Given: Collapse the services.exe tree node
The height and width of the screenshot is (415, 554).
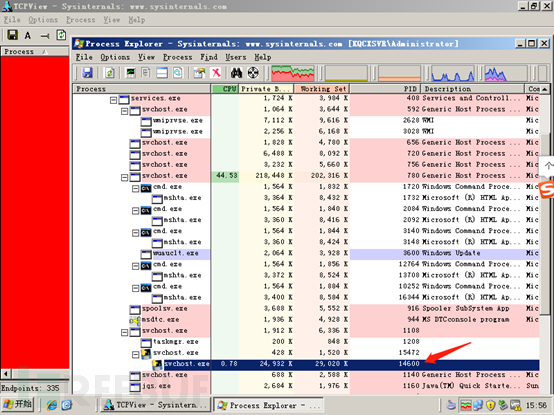Looking at the screenshot, I should 113,100.
